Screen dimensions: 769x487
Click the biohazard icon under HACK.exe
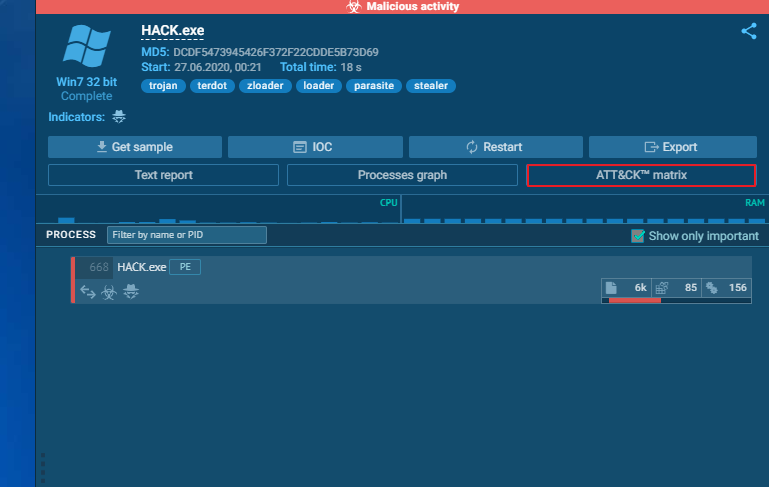click(x=109, y=292)
